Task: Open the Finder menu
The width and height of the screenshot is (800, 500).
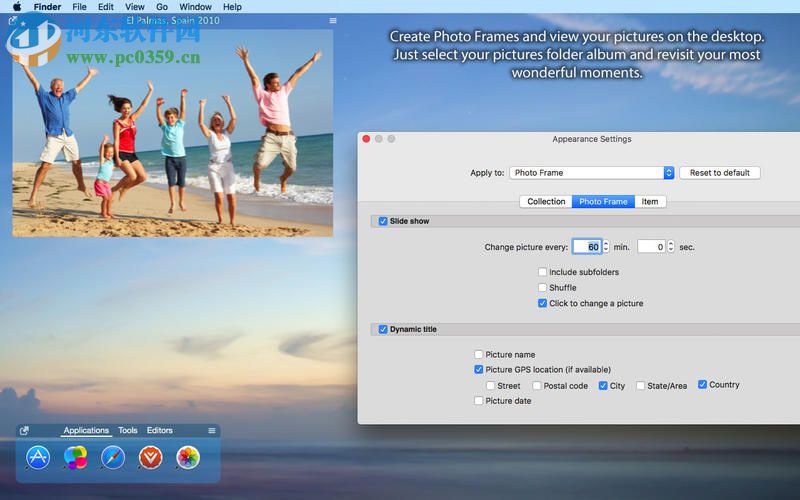Action: tap(47, 7)
